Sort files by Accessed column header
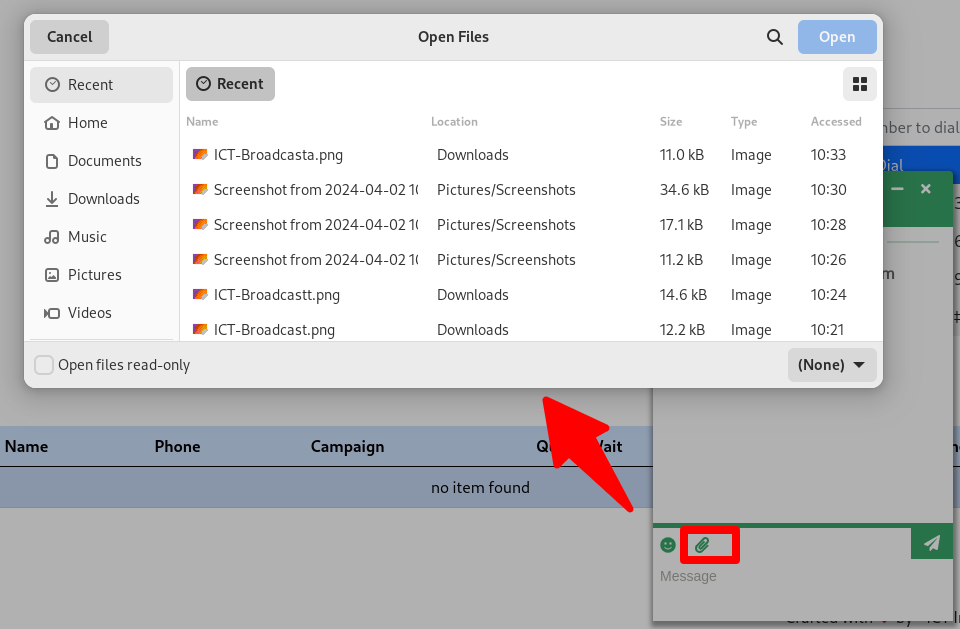This screenshot has height=629, width=960. (835, 122)
